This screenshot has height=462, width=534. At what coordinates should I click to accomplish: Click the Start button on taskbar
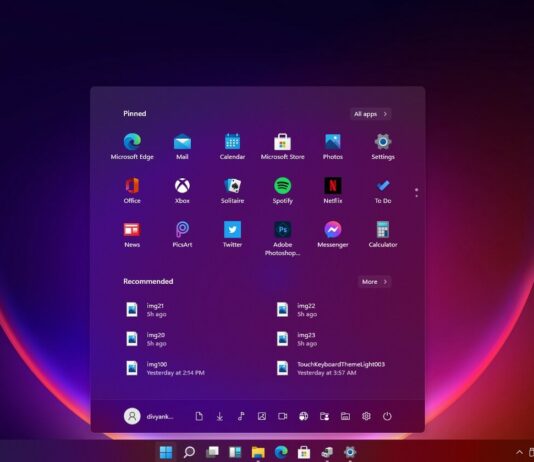[x=166, y=452]
